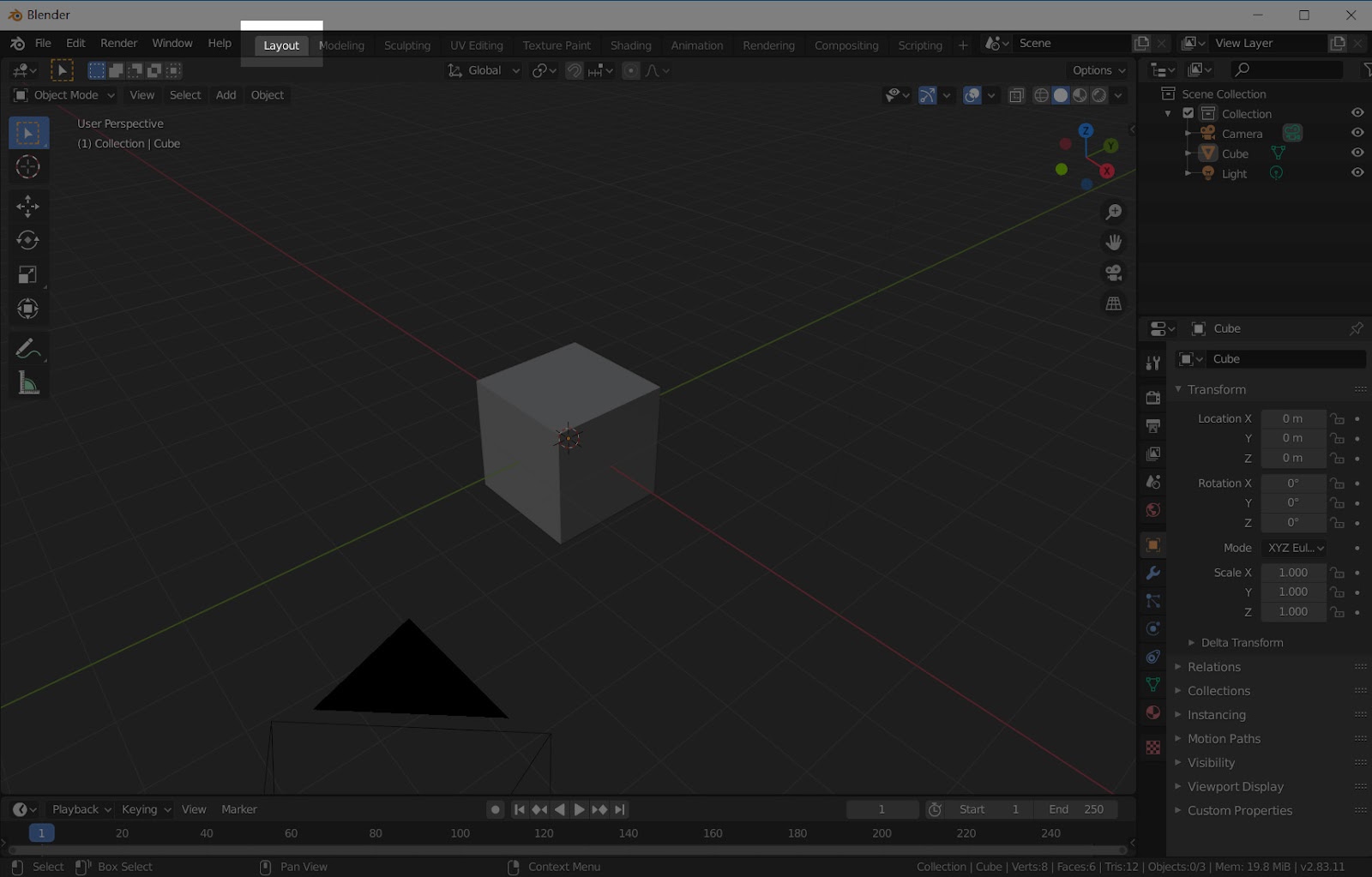Image resolution: width=1372 pixels, height=877 pixels.
Task: Switch to the Sculpting workspace tab
Action: click(407, 45)
